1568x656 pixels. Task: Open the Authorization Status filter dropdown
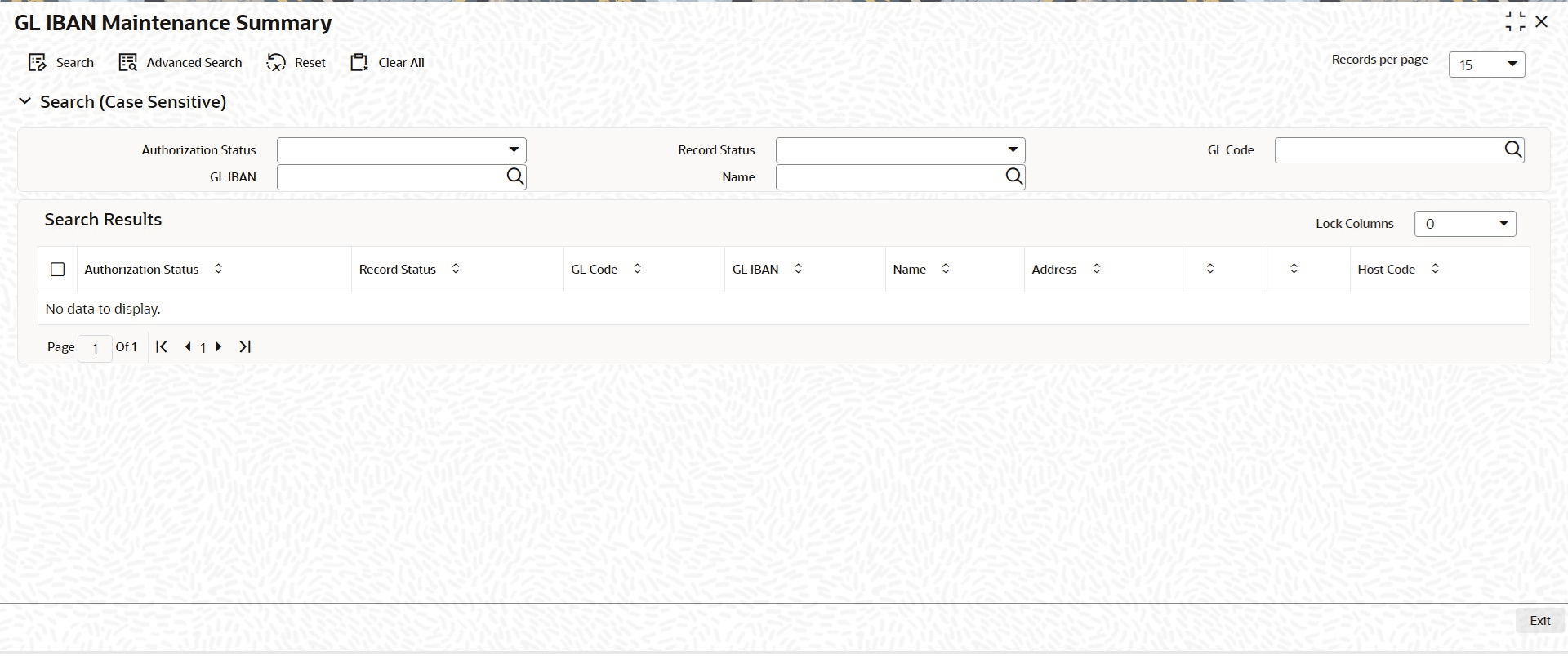coord(402,150)
